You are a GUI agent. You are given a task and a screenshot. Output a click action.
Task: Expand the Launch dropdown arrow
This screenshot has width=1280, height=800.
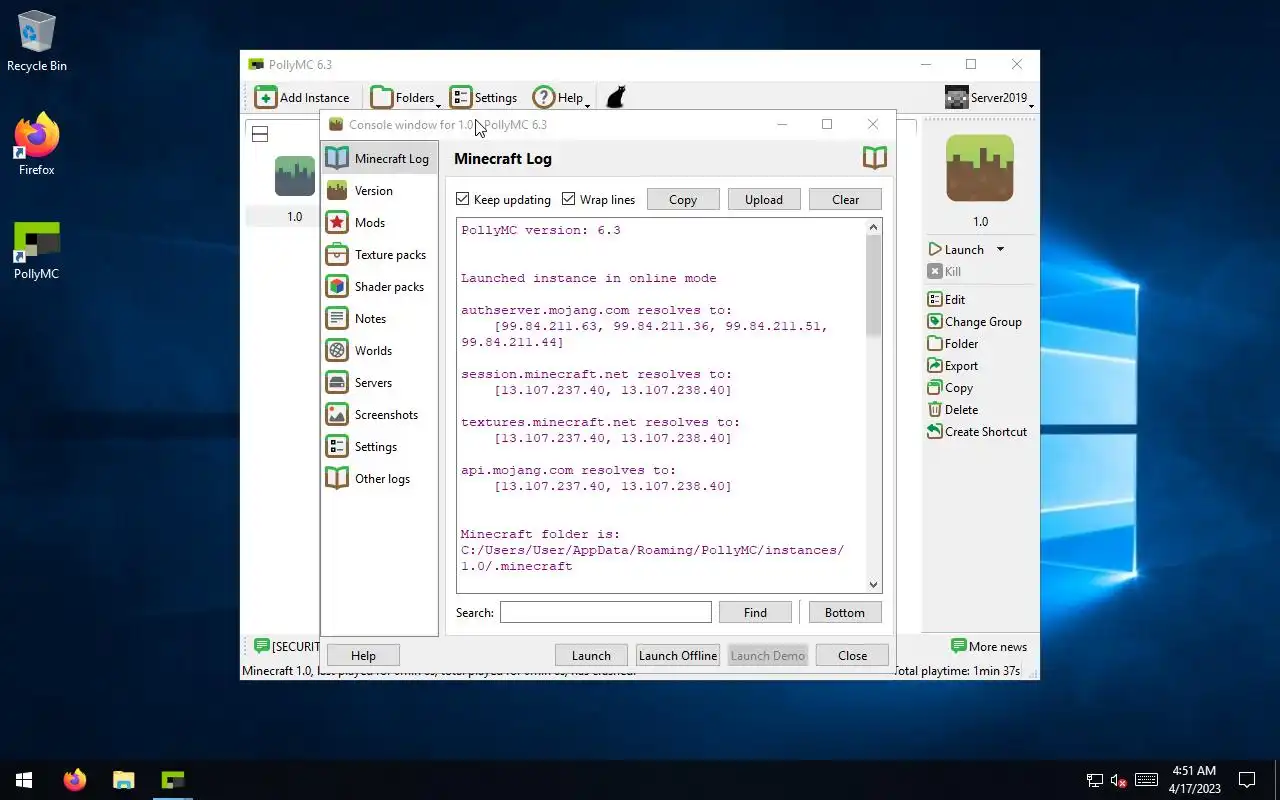[x=1000, y=249]
